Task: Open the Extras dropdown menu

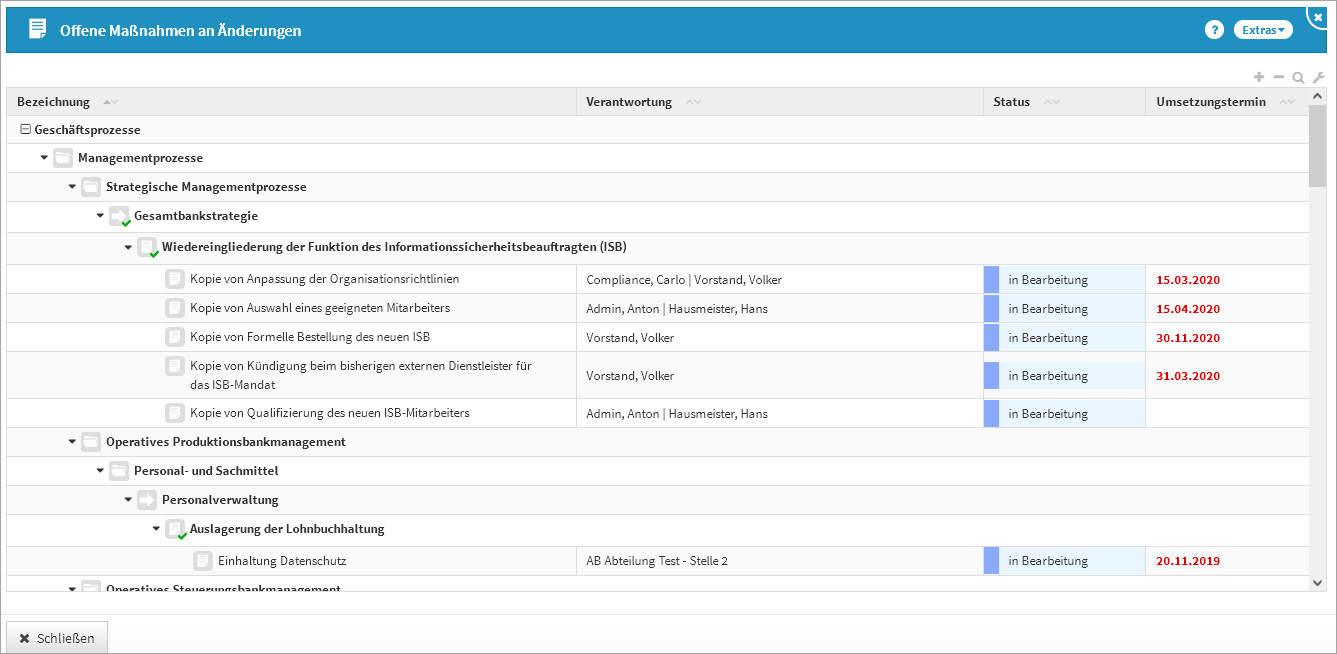Action: coord(1263,30)
